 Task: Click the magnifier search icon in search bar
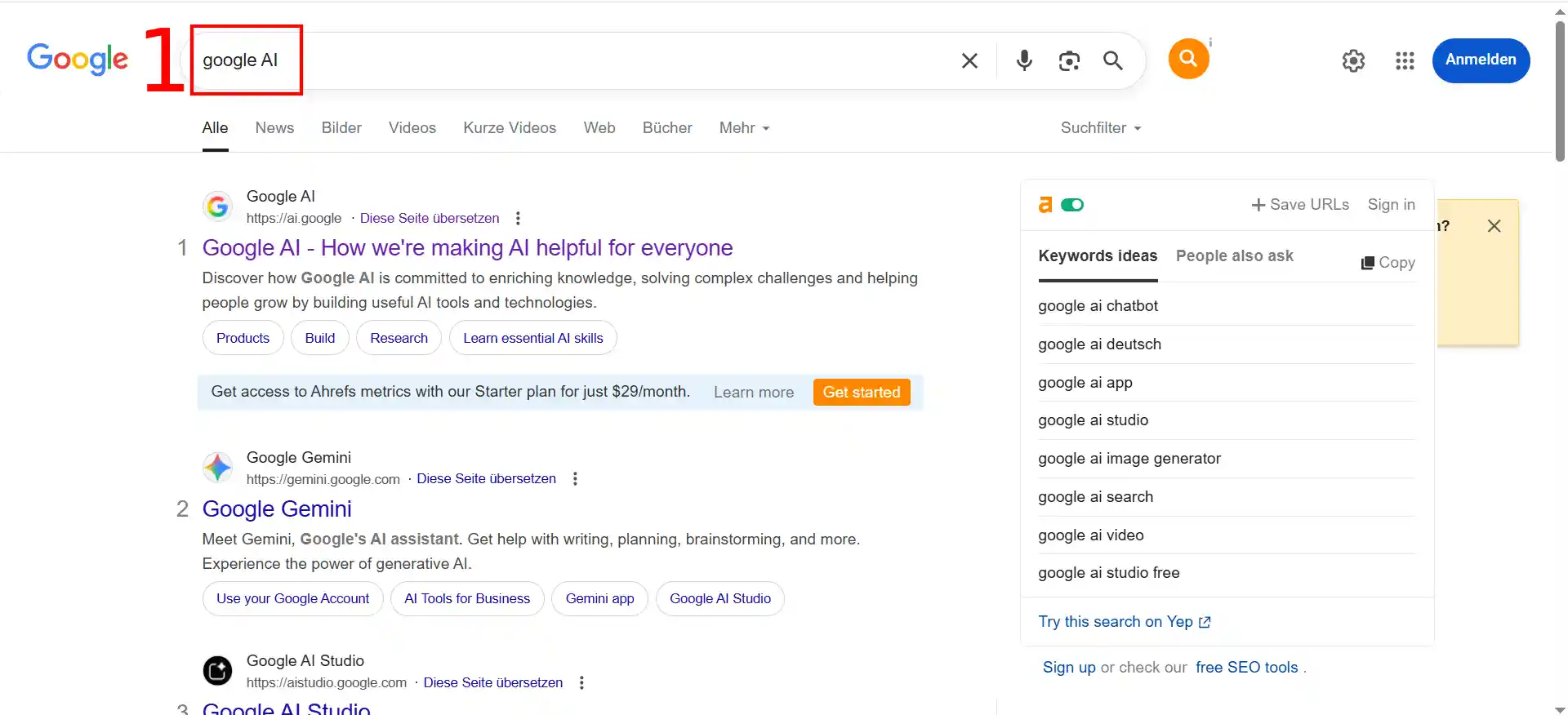pyautogui.click(x=1112, y=60)
